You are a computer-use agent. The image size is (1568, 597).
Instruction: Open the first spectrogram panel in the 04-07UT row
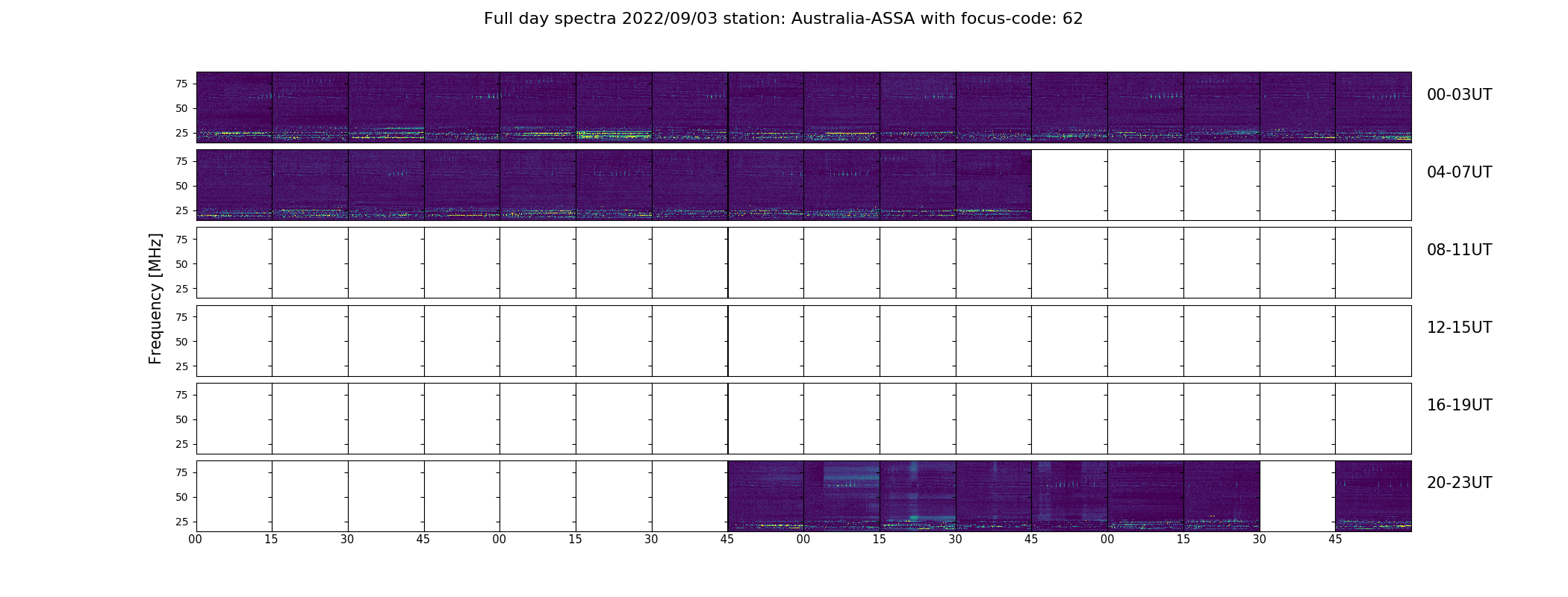click(234, 184)
